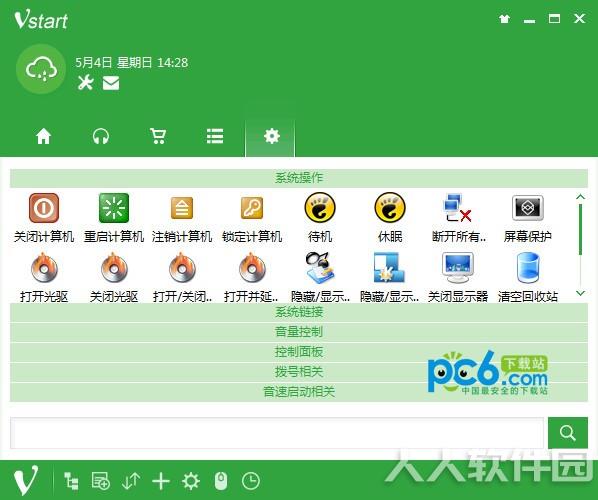
Task: Focus the search text input field
Action: coord(277,433)
